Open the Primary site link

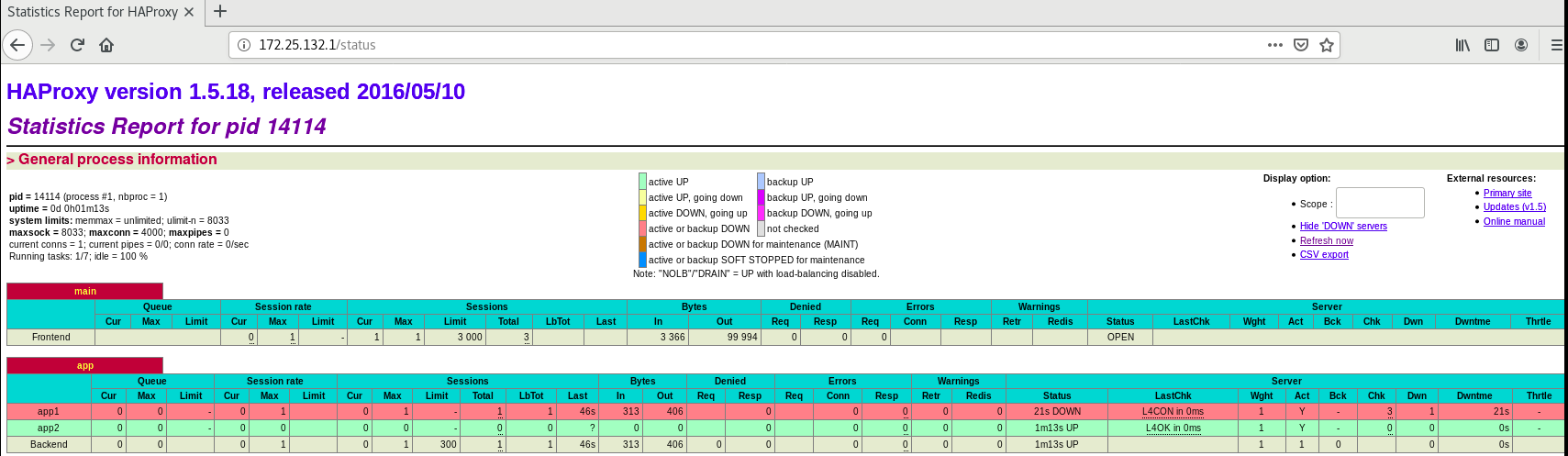(1507, 193)
